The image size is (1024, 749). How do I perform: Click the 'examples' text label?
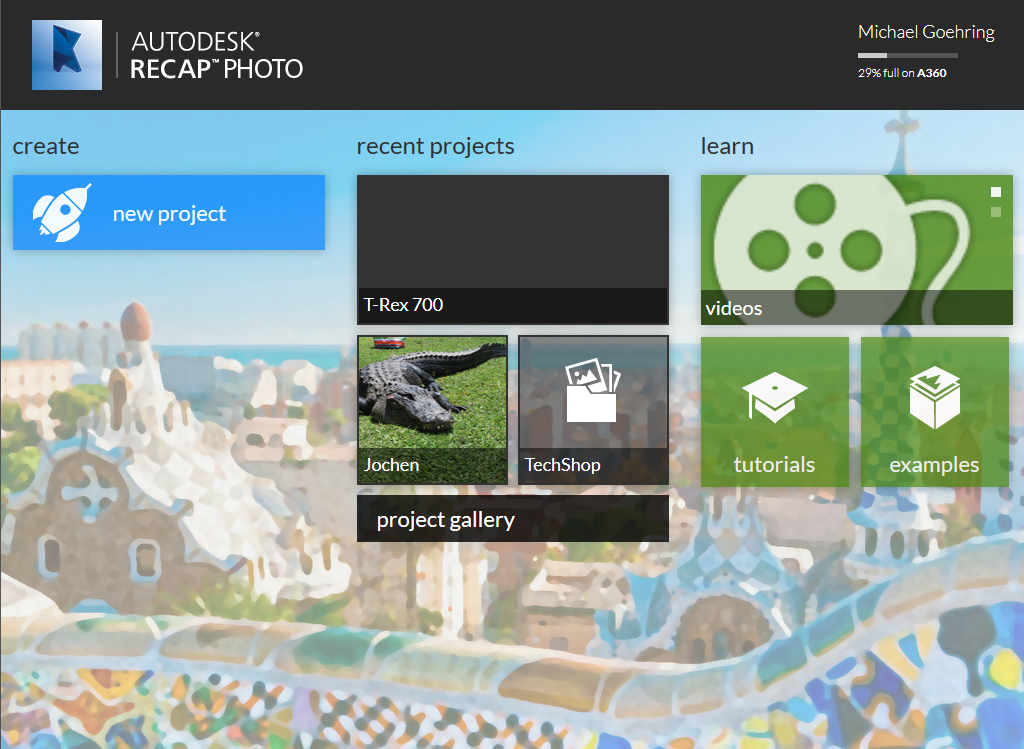[934, 465]
